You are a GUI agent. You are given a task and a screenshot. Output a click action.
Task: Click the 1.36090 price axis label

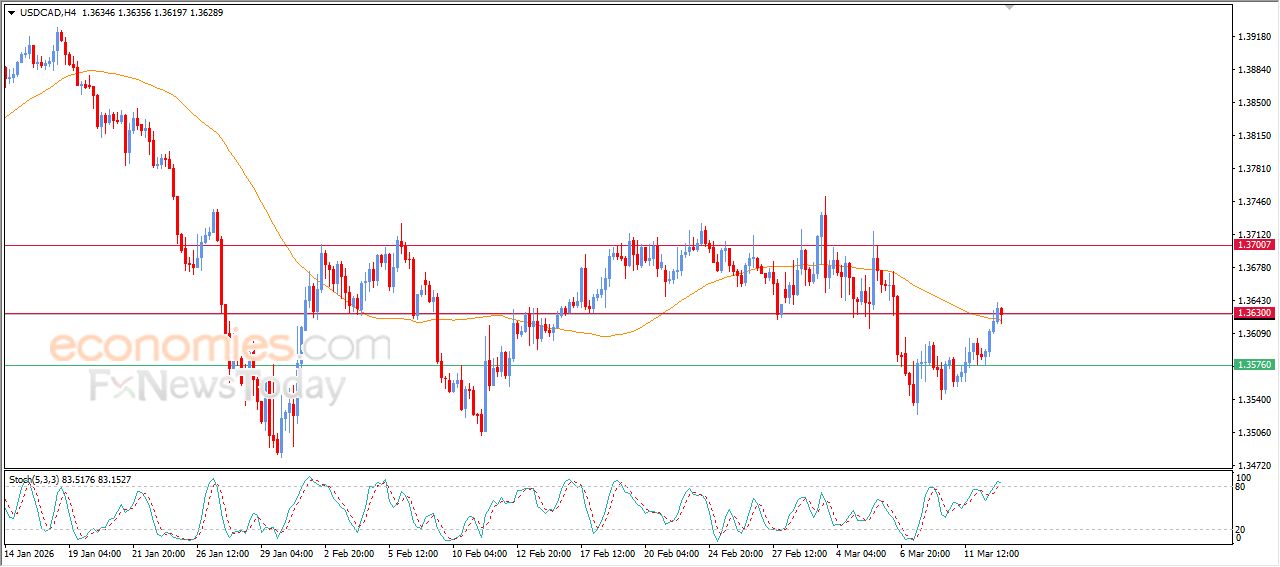click(1254, 333)
